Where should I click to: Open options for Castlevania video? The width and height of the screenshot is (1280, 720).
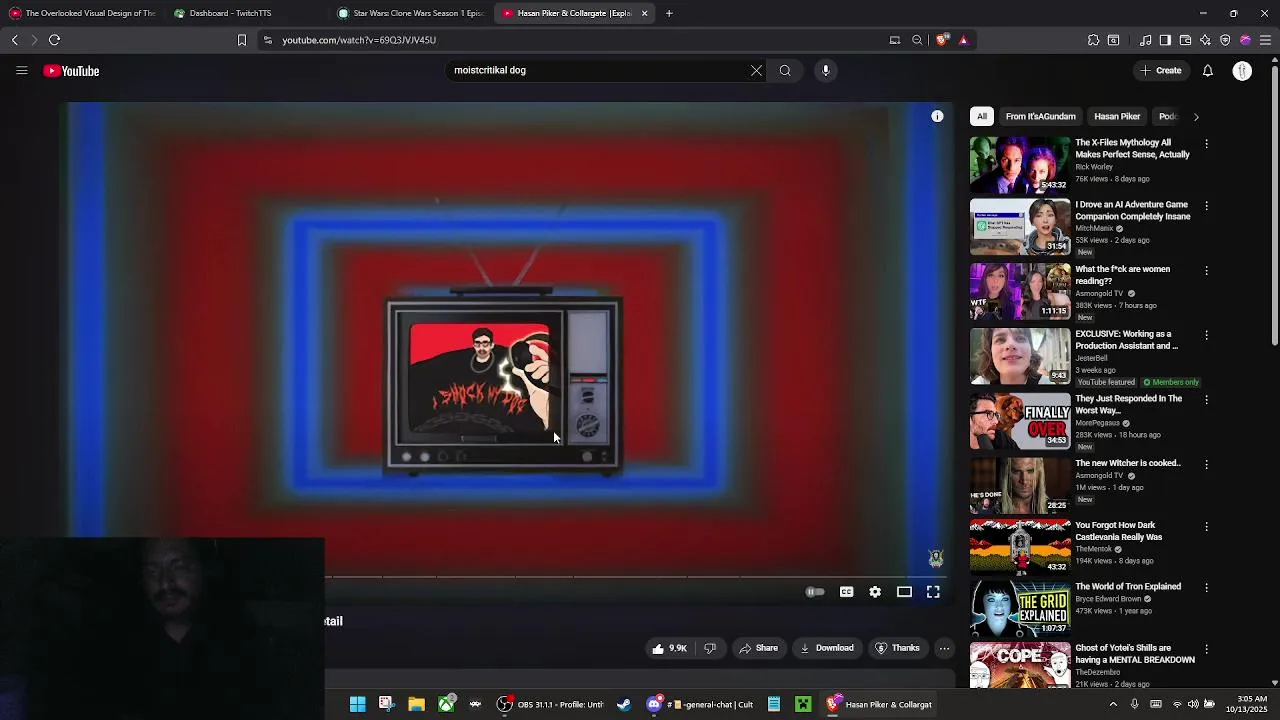point(1206,527)
